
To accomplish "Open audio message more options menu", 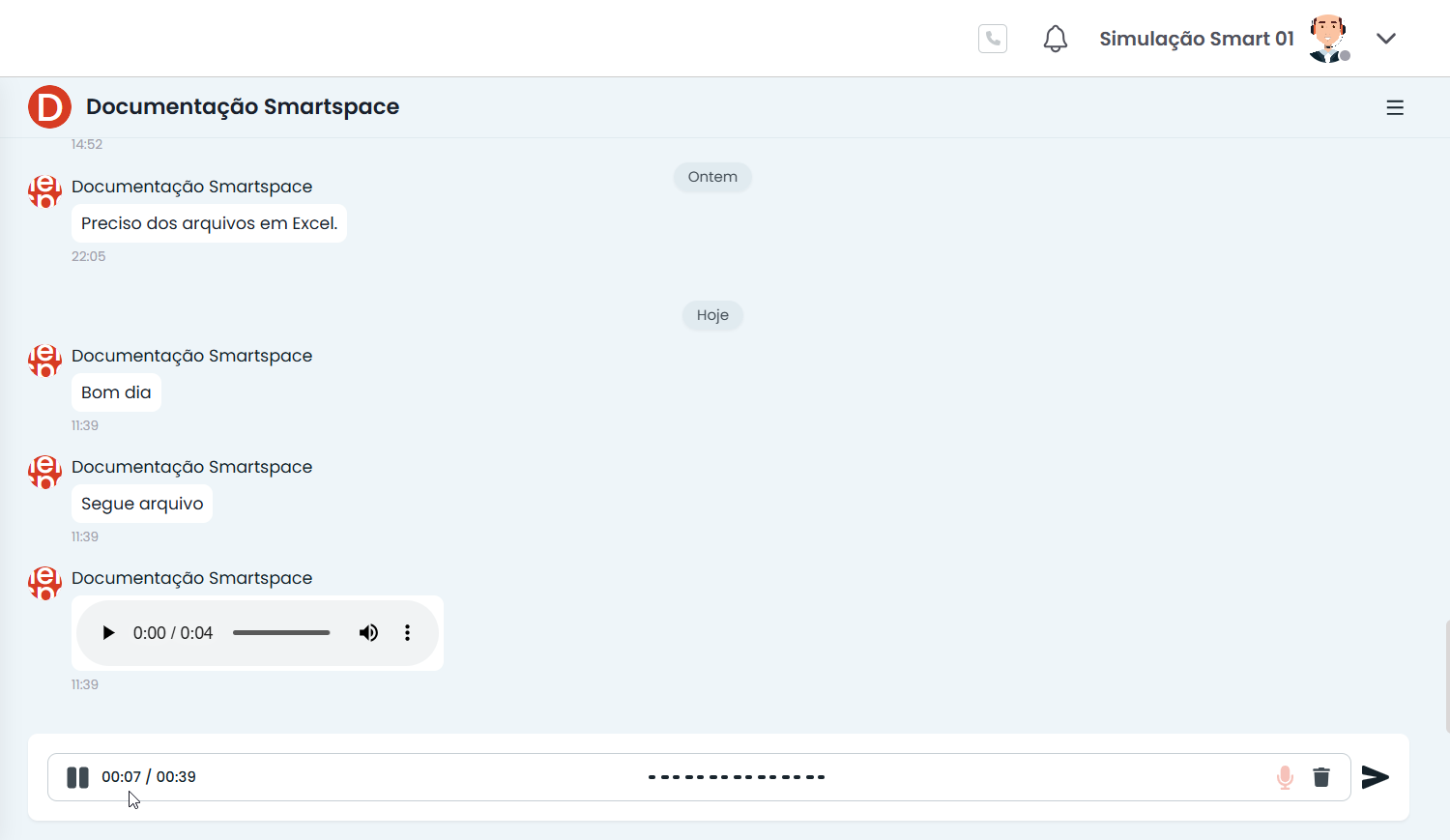I will [x=407, y=633].
